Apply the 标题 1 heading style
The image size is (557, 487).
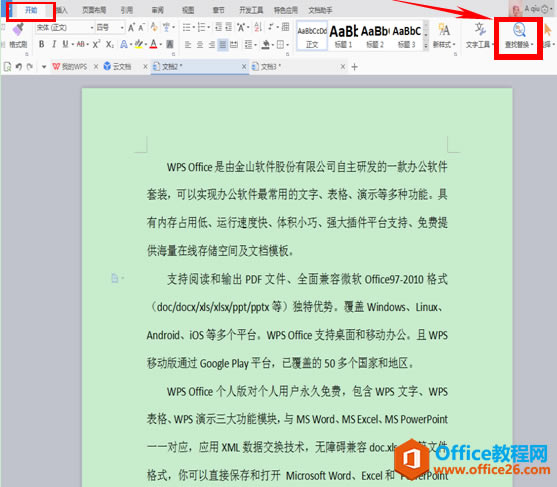pyautogui.click(x=344, y=36)
